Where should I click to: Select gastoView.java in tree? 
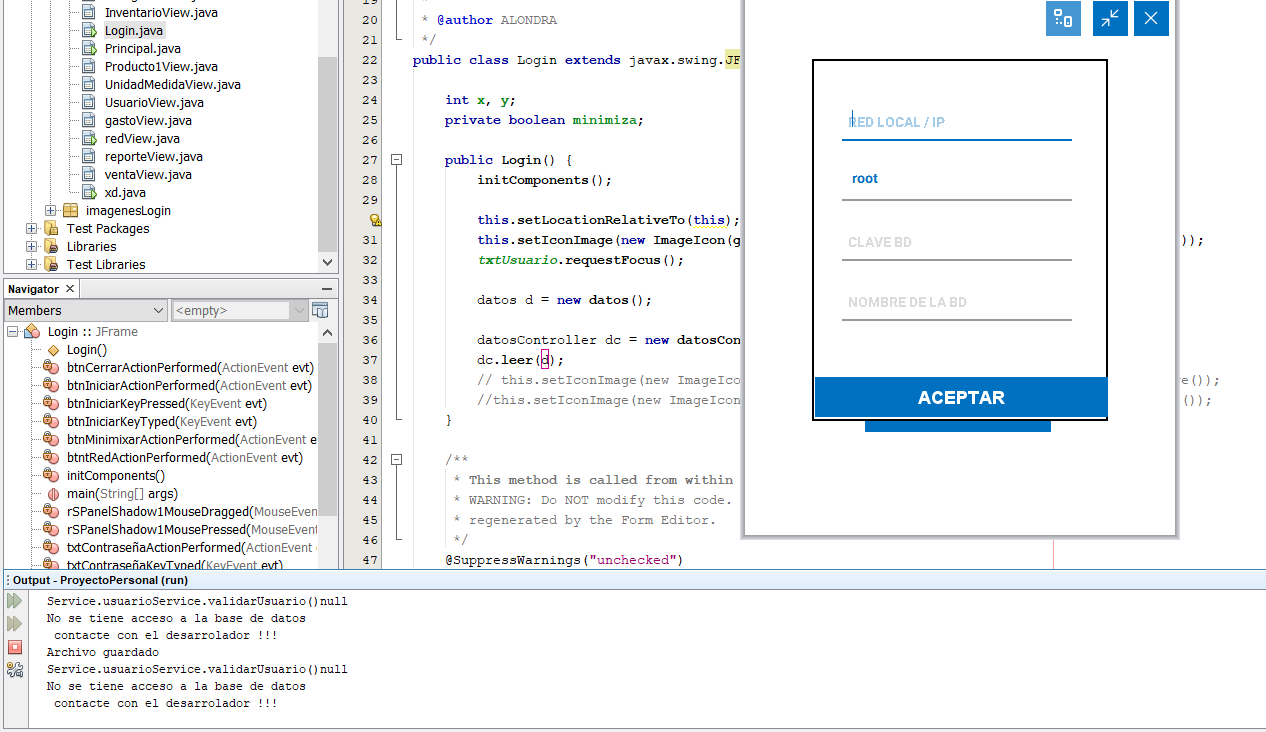148,121
